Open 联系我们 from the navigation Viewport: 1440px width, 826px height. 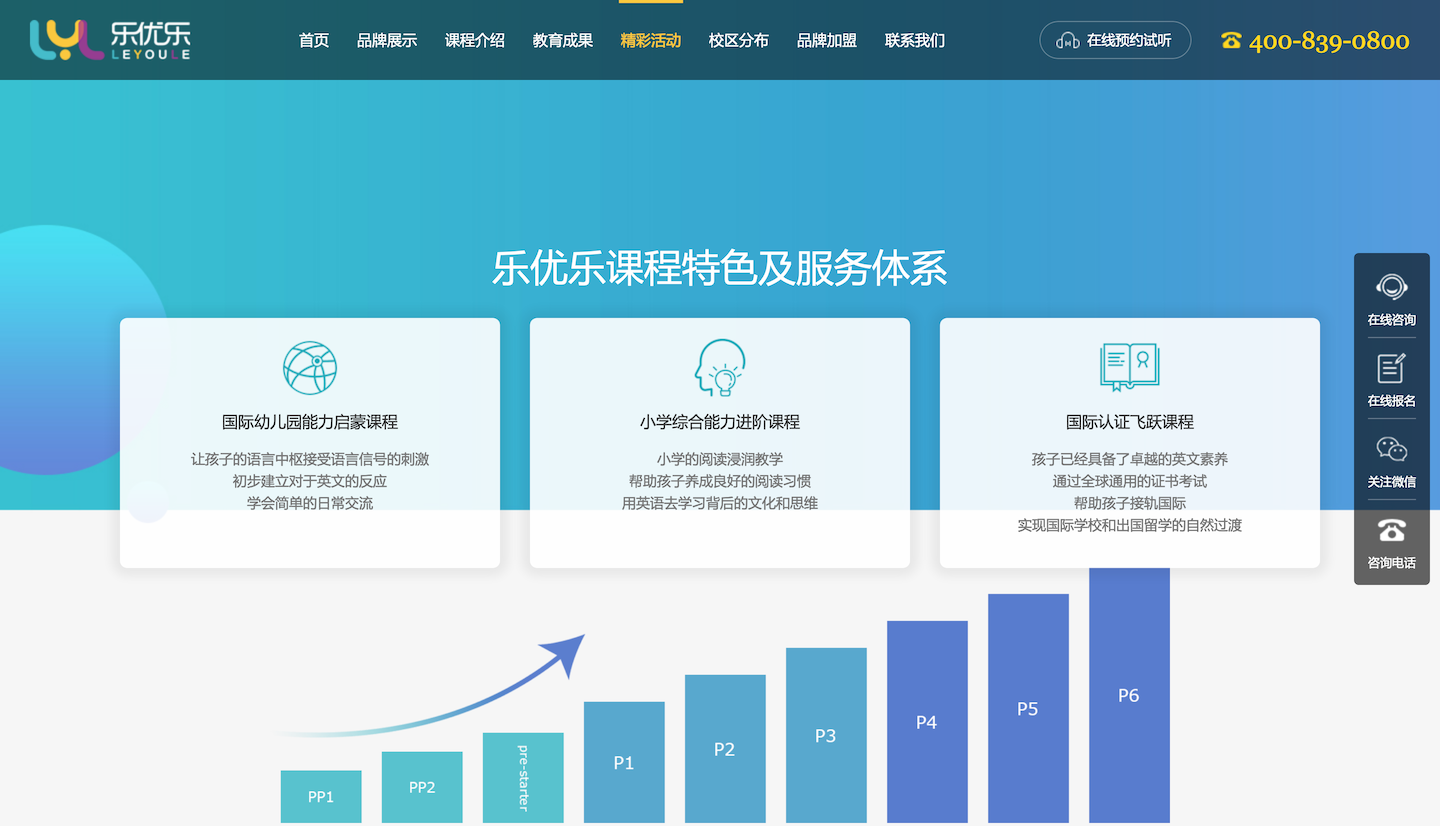tap(915, 41)
